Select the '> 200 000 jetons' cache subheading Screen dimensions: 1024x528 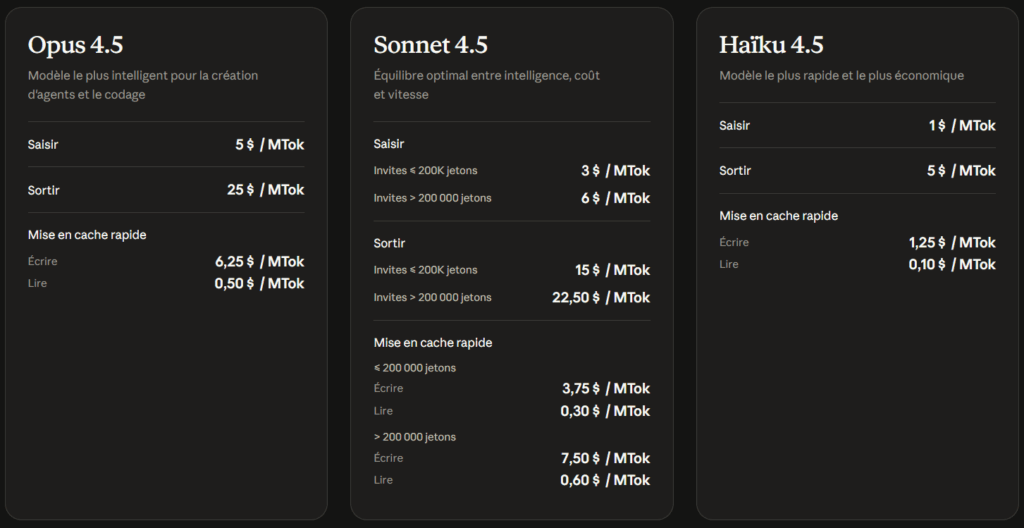coord(415,437)
